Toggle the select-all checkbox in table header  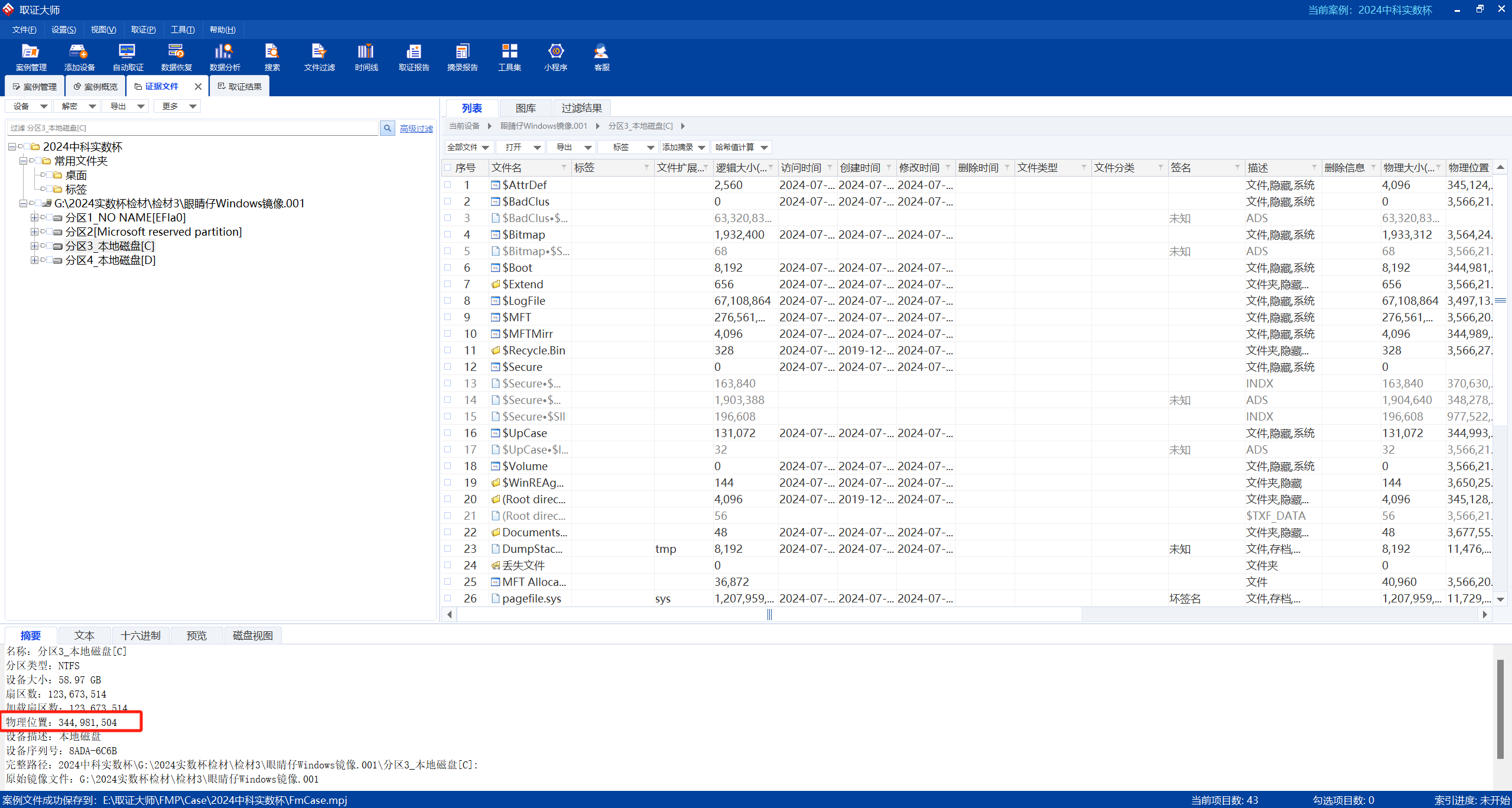pyautogui.click(x=448, y=168)
